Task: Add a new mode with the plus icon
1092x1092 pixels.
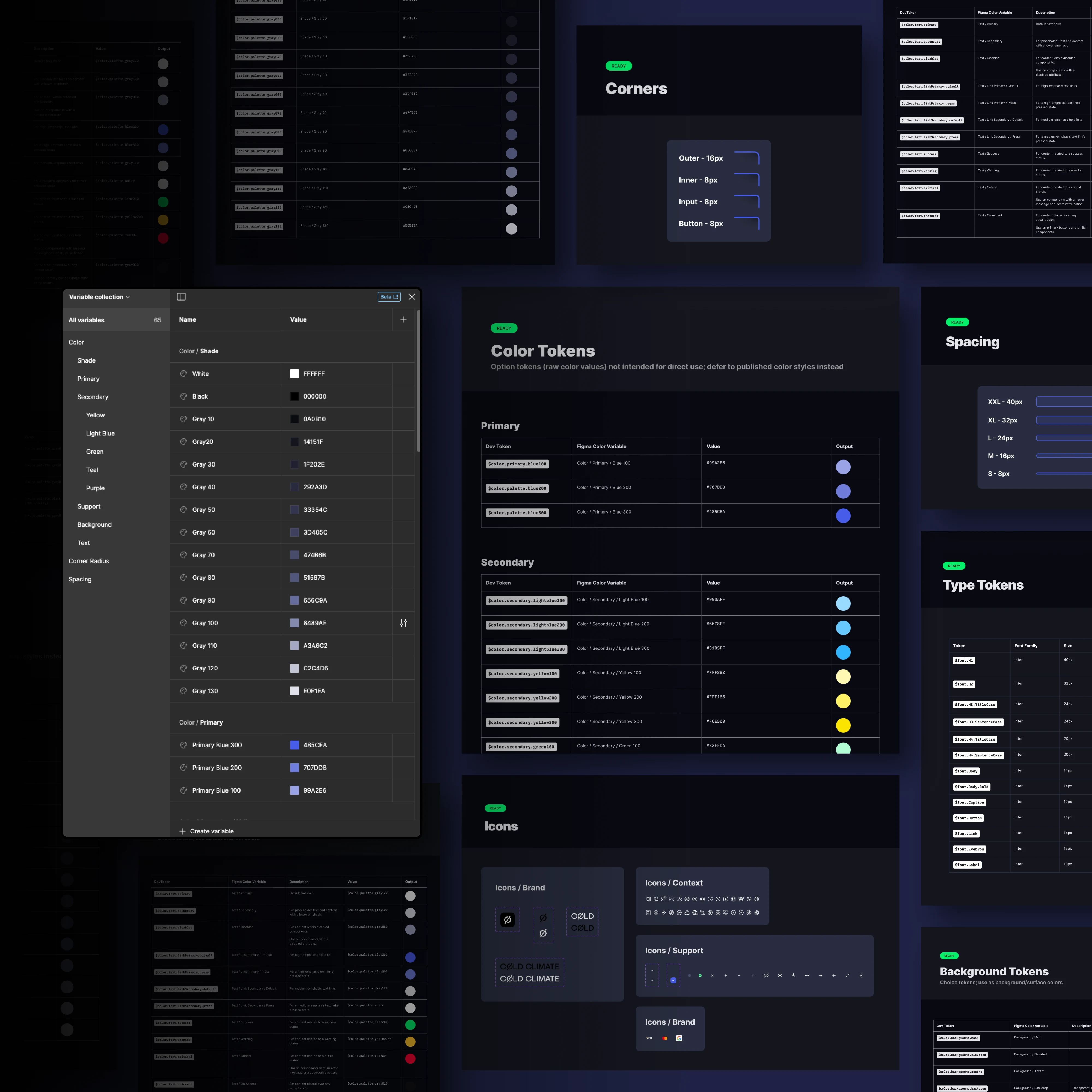Action: [x=403, y=319]
